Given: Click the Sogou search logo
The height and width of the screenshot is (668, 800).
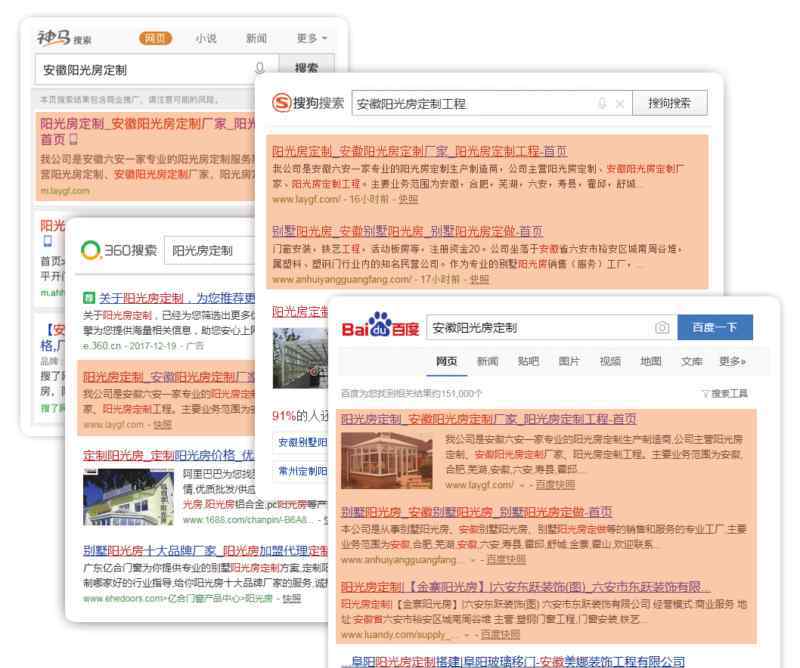Looking at the screenshot, I should click(308, 103).
